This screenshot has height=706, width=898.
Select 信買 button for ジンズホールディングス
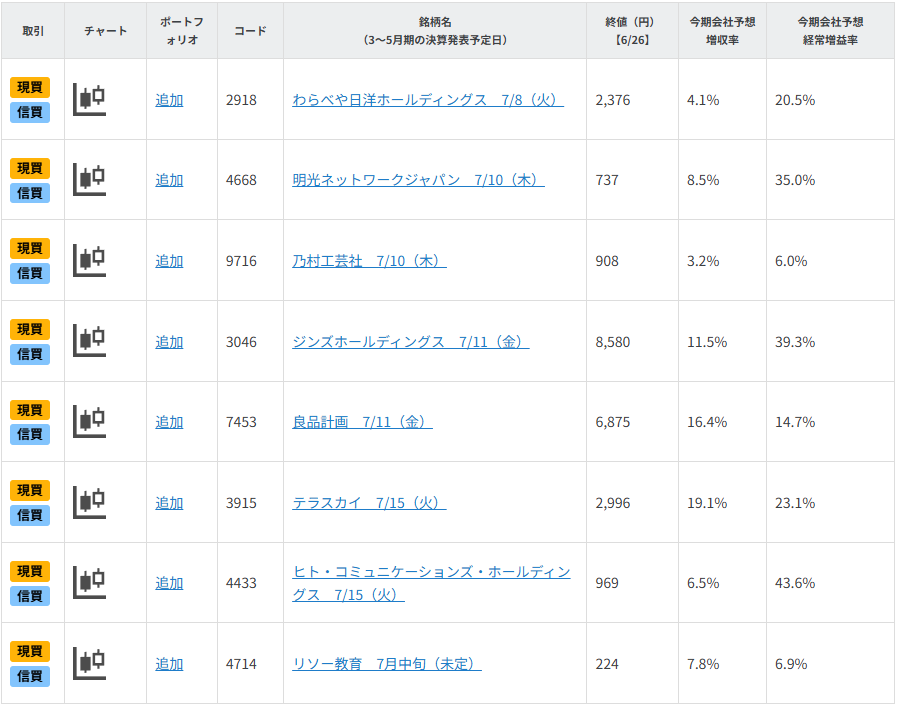30,354
